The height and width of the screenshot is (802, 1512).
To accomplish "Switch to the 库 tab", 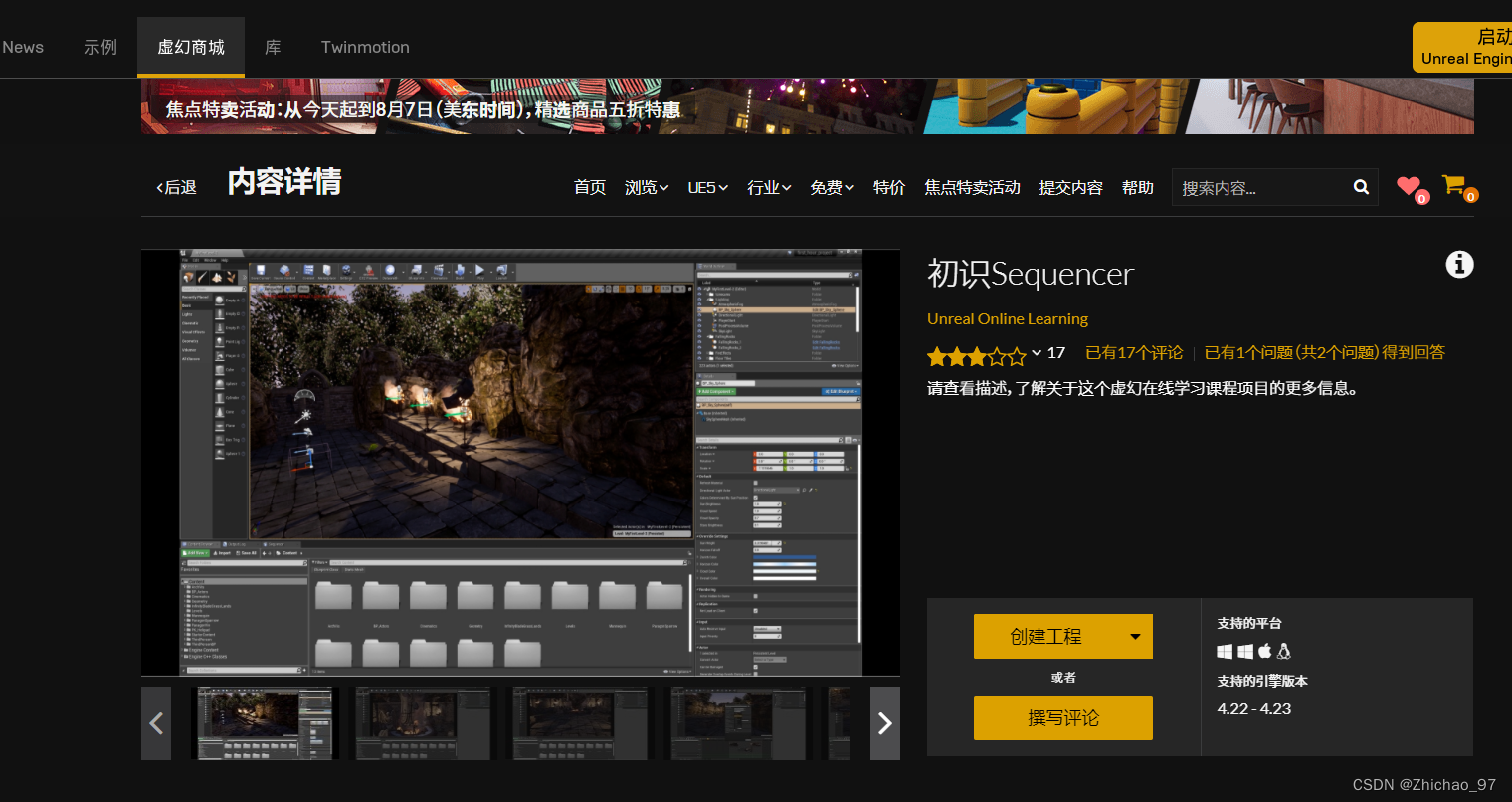I will click(273, 47).
